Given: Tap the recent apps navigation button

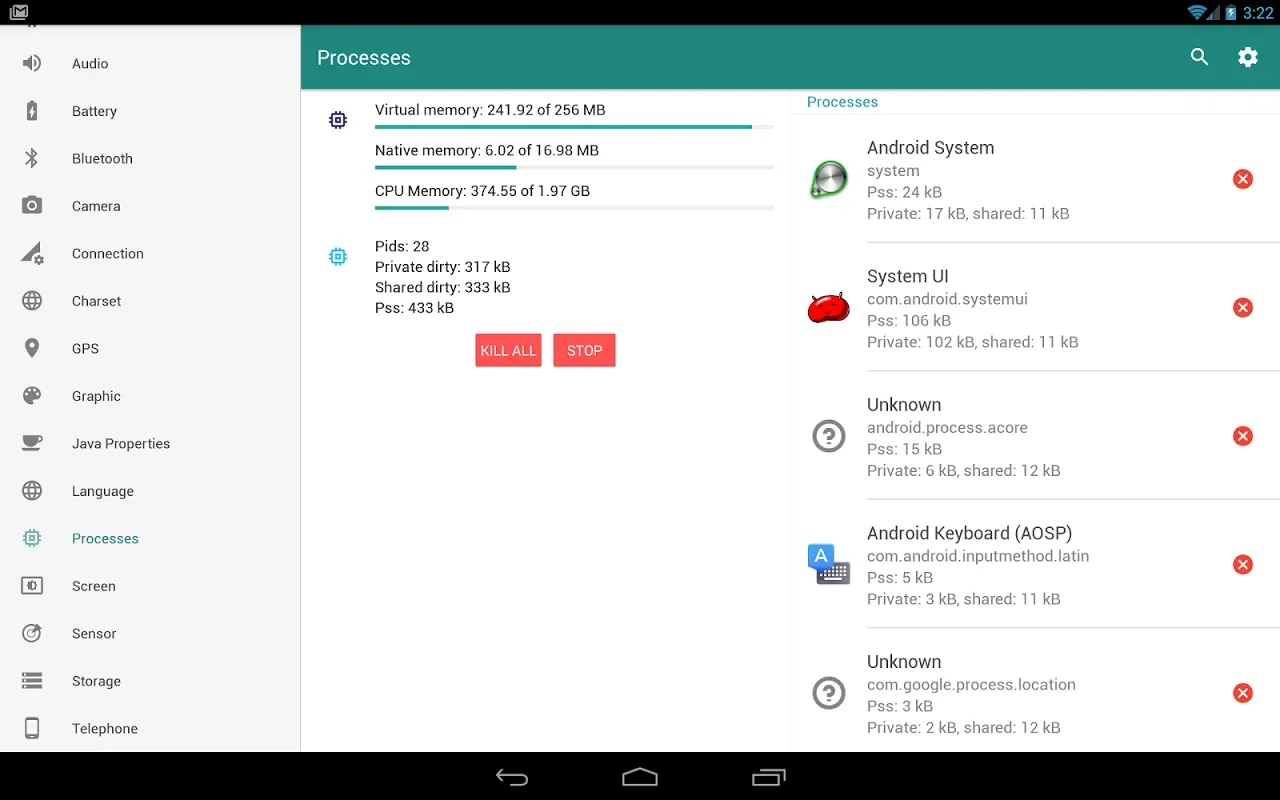Looking at the screenshot, I should pos(768,777).
